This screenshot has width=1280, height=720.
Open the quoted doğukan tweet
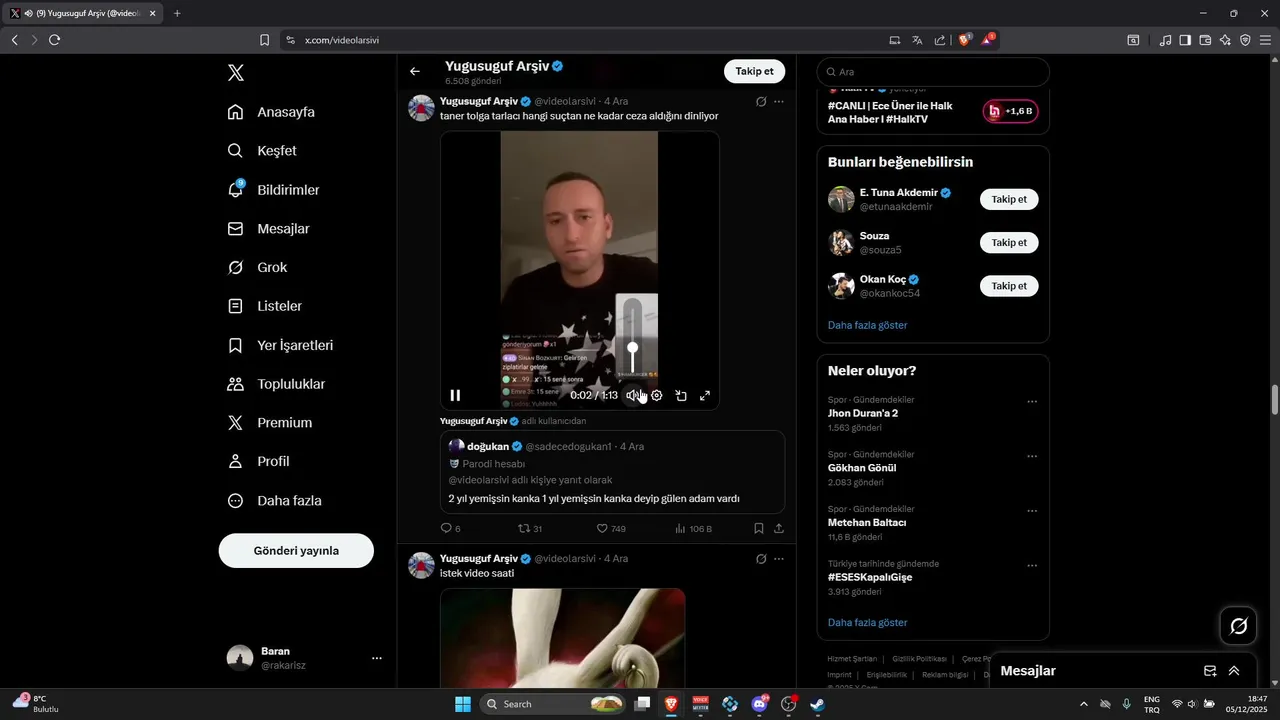(x=612, y=472)
